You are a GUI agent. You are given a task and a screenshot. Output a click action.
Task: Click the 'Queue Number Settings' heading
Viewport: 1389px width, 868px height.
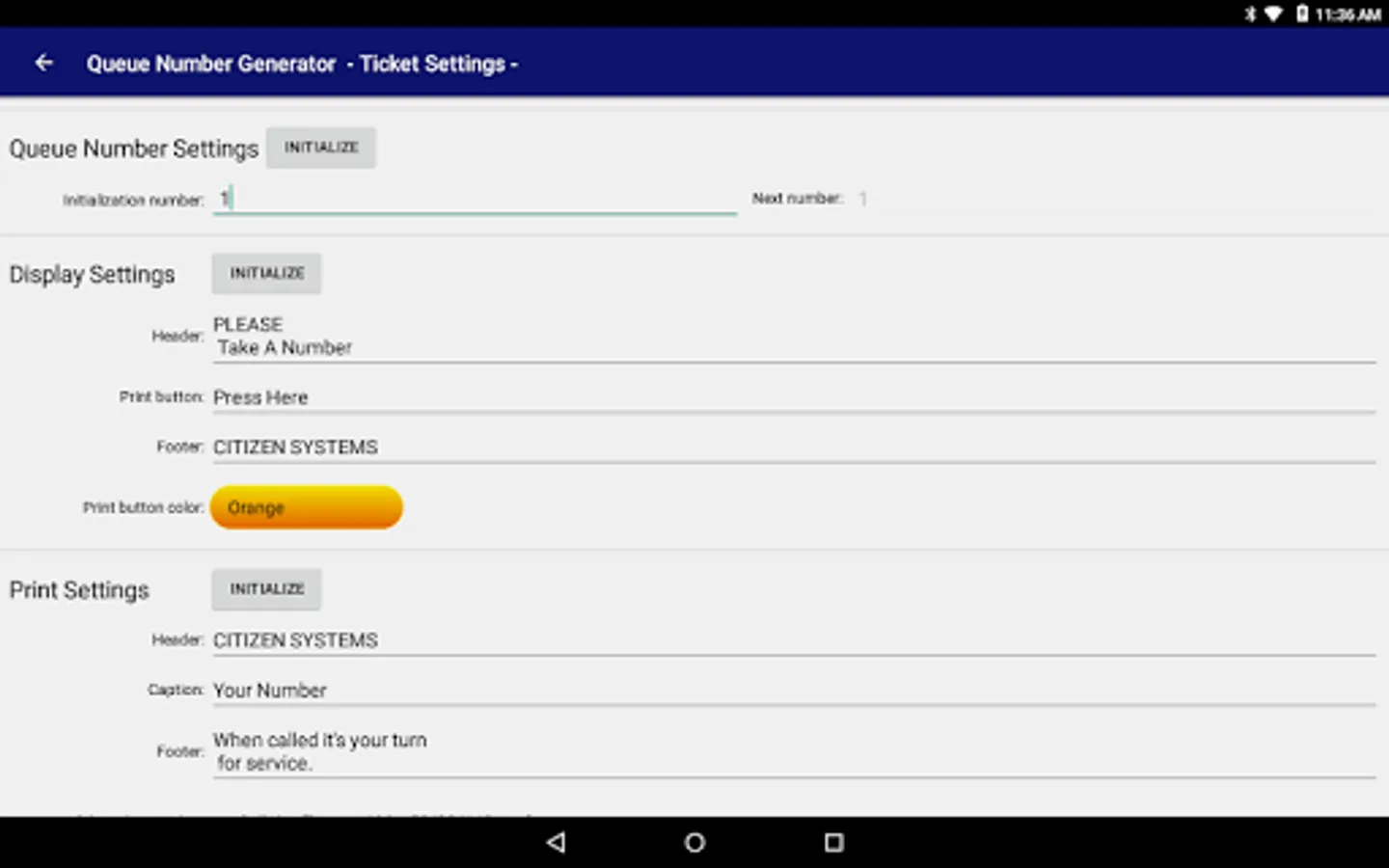tap(134, 149)
